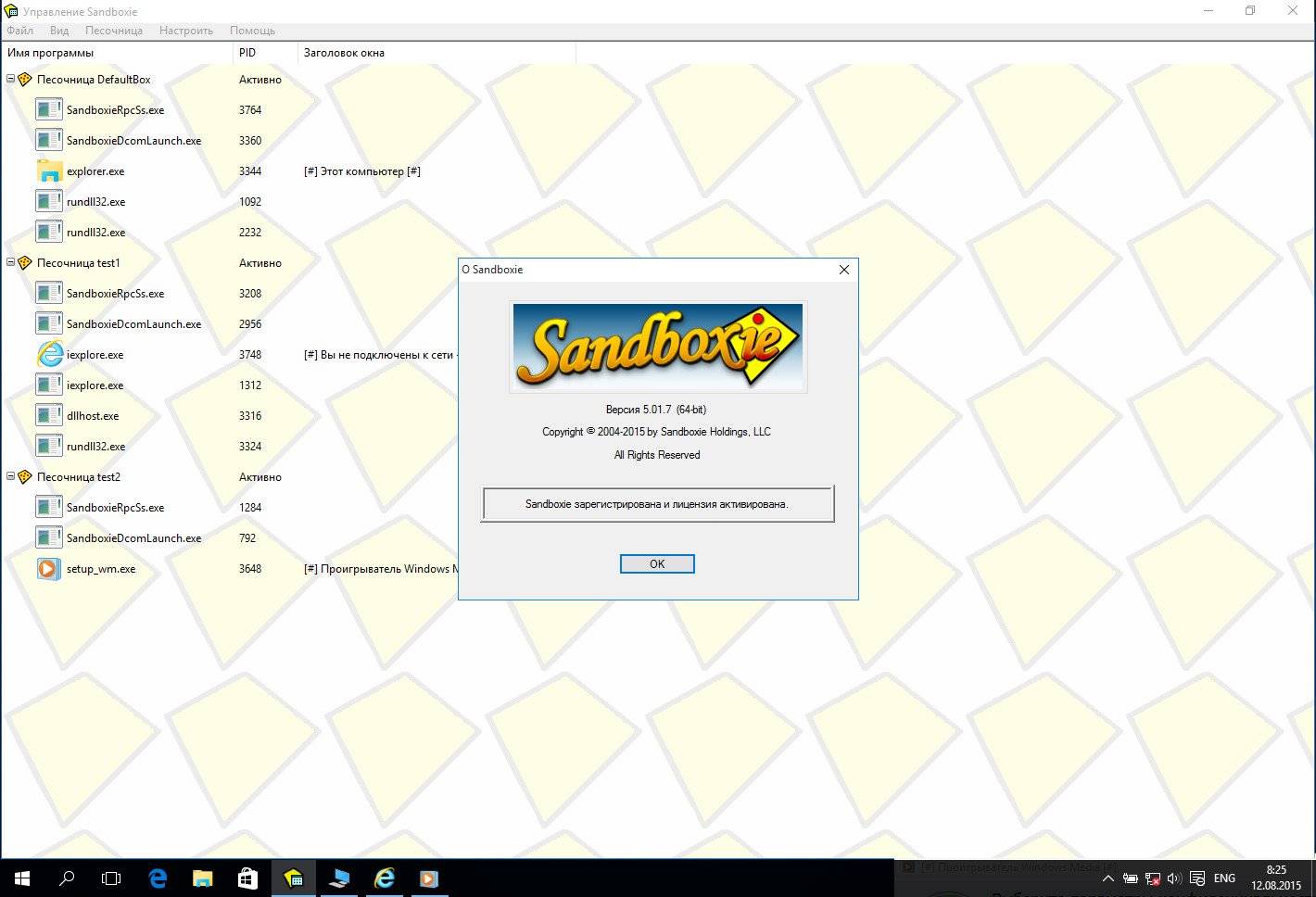Click the rundll32.exe icon with PID 1092

pyautogui.click(x=49, y=201)
